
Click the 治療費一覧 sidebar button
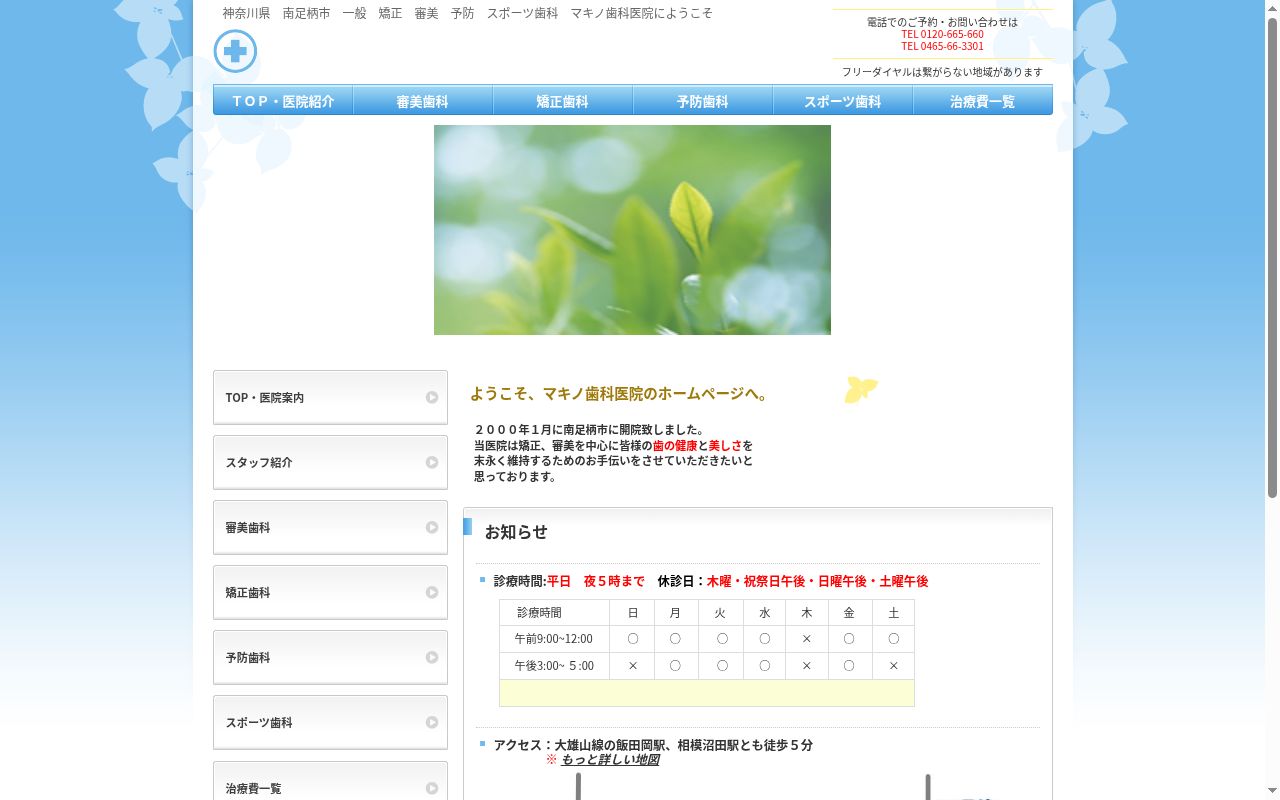(x=330, y=781)
